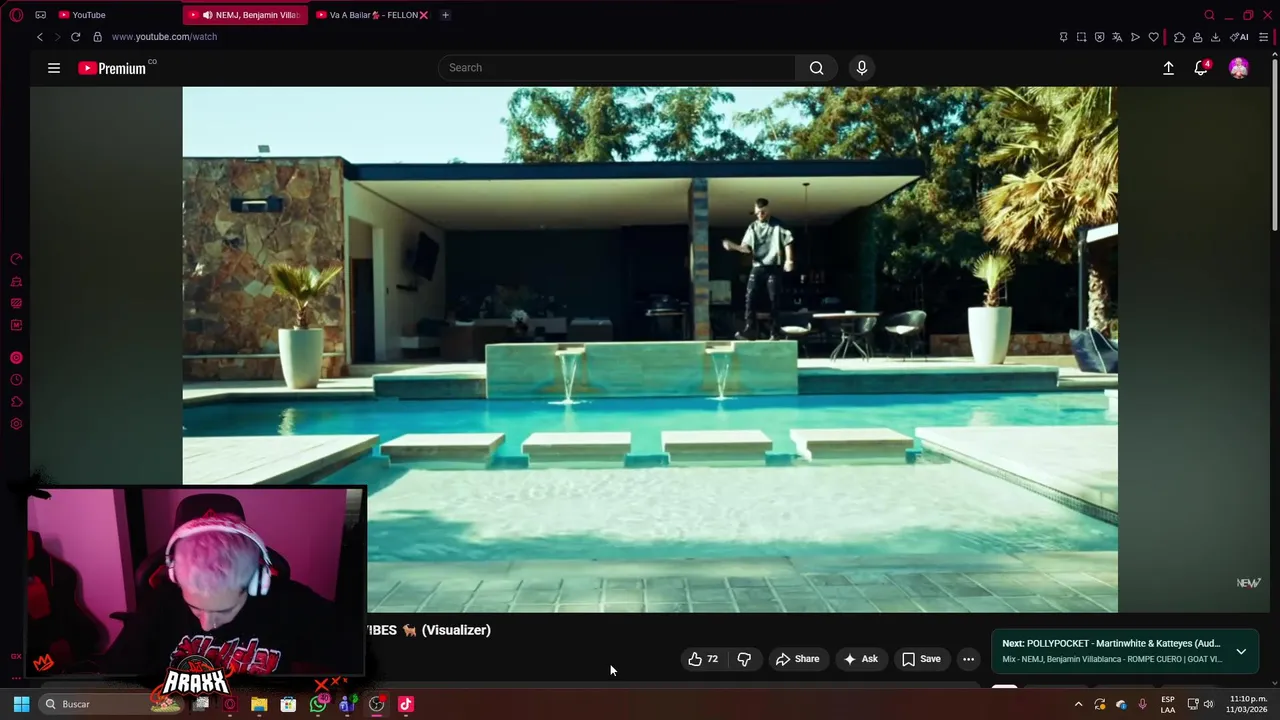
Task: Open GX Control speedometer in sidebar
Action: pyautogui.click(x=16, y=259)
